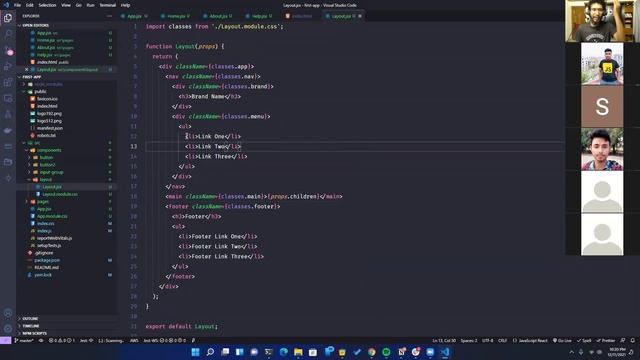Toggle Prettier in status bar

pos(606,340)
